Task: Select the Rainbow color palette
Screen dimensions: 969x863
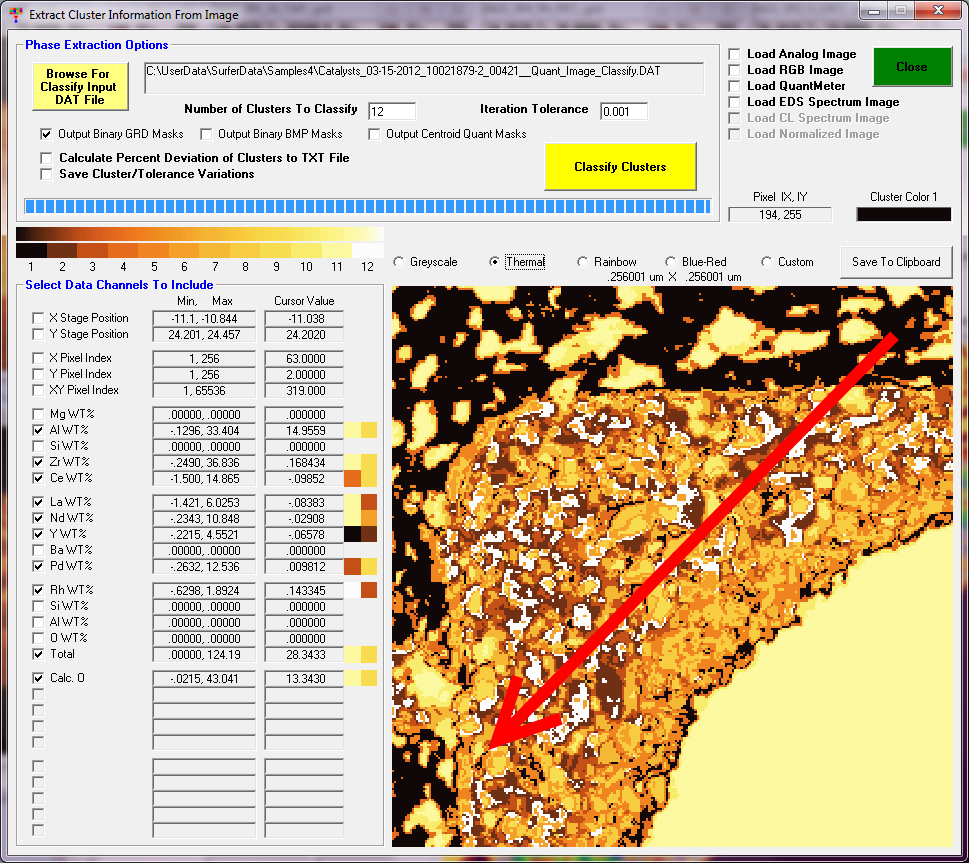Action: pyautogui.click(x=583, y=262)
